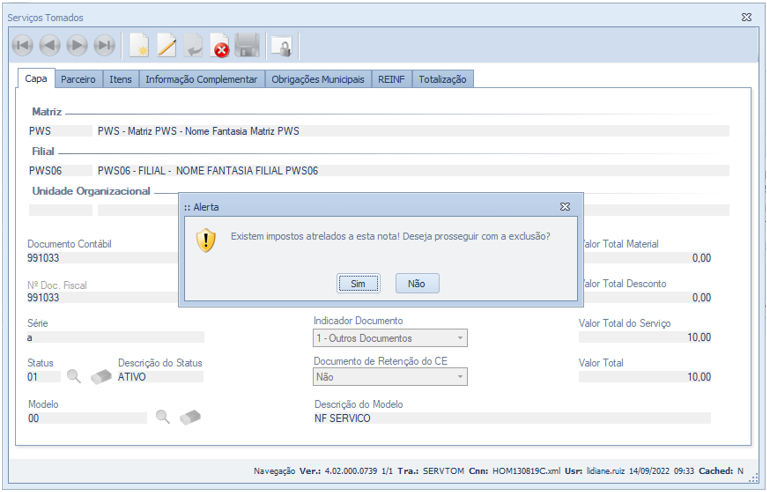The height and width of the screenshot is (492, 767).
Task: Click Descrição do Modelo value NF SERVICO
Action: pos(512,418)
